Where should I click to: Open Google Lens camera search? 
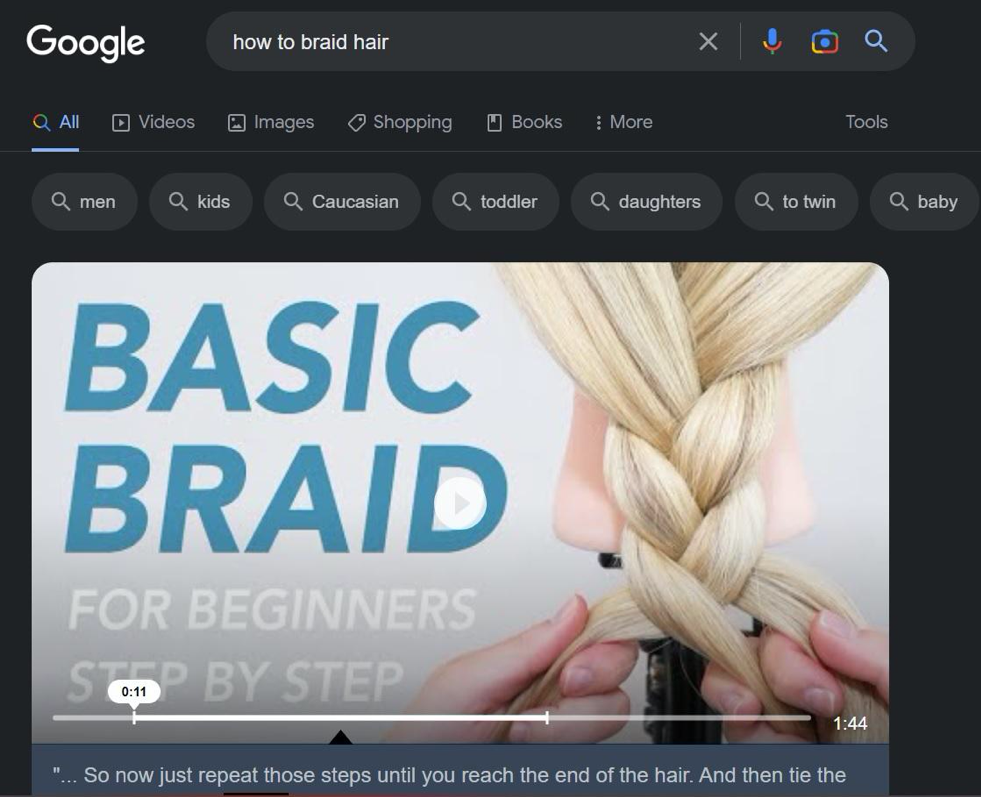(x=825, y=42)
